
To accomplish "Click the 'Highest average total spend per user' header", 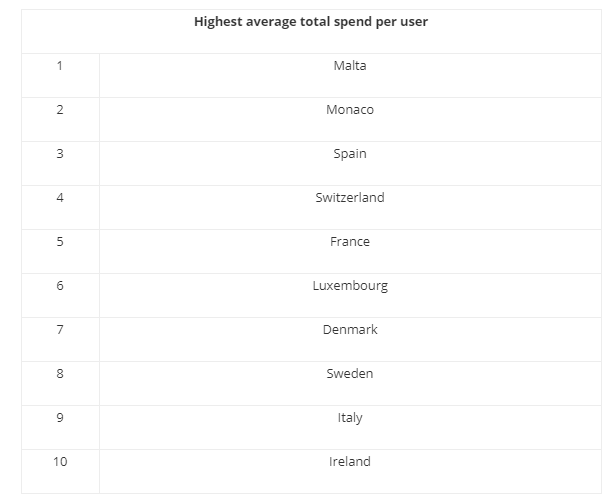I will point(311,22).
